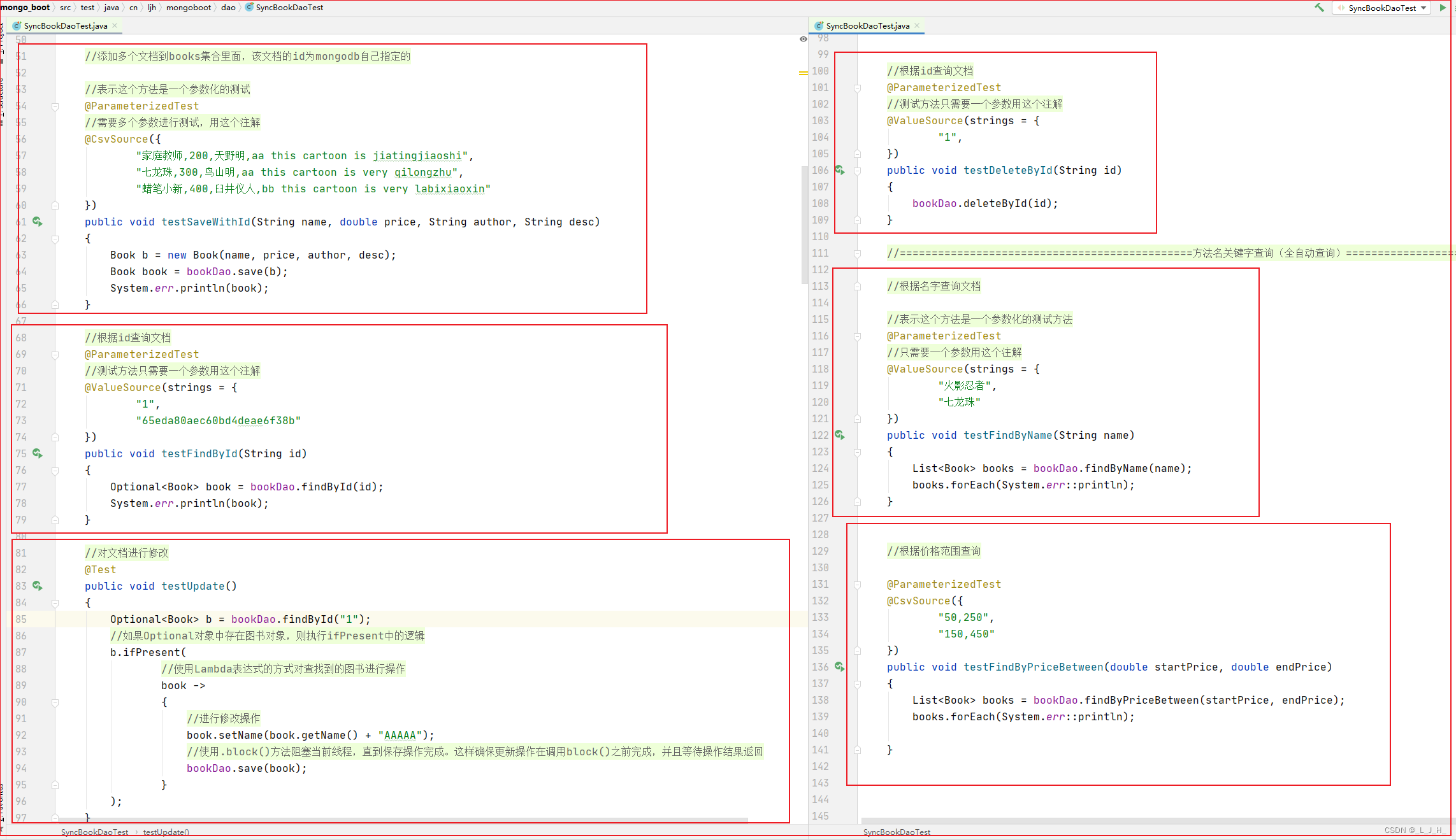Click the java breadcrumb in the navigation bar
1456x840 pixels.
[x=112, y=8]
